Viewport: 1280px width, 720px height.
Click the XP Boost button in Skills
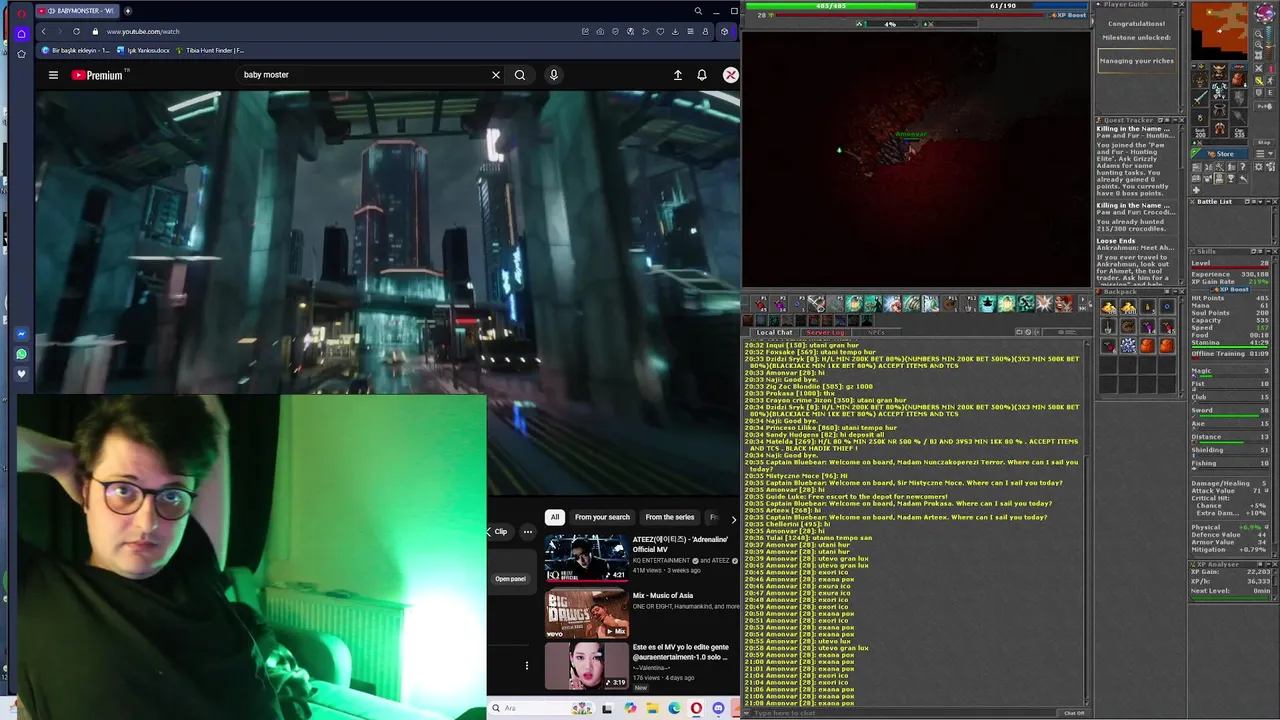point(1230,289)
